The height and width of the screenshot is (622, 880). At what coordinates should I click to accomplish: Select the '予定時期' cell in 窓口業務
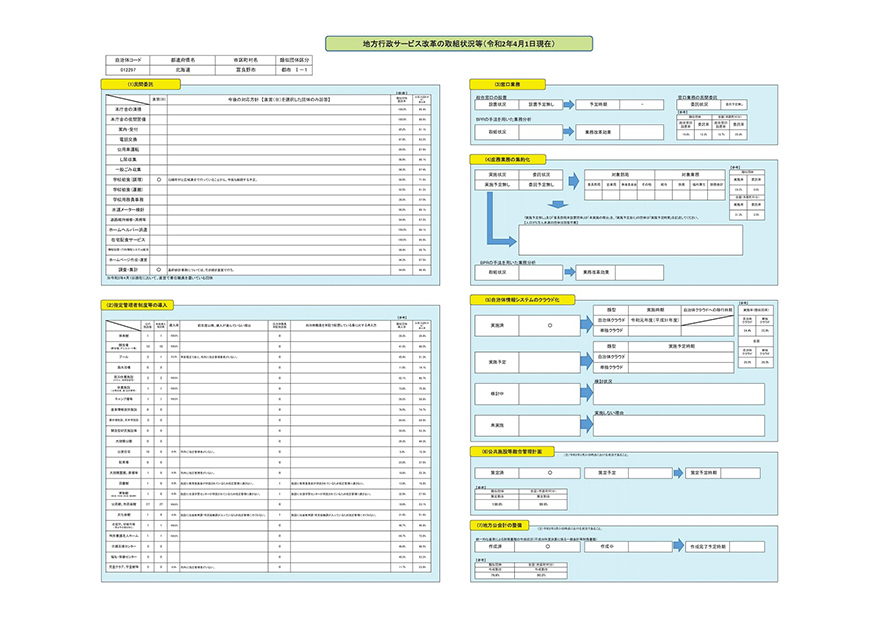(x=598, y=105)
